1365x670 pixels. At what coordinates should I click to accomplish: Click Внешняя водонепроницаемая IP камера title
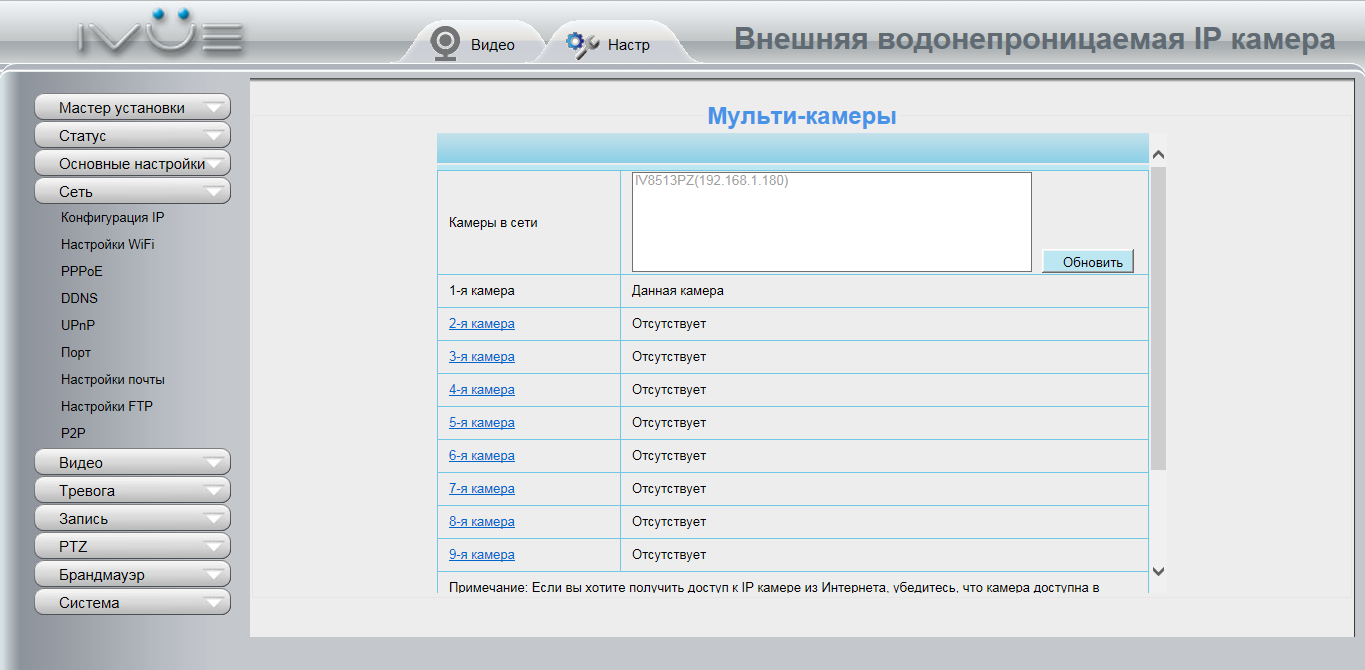[1035, 39]
